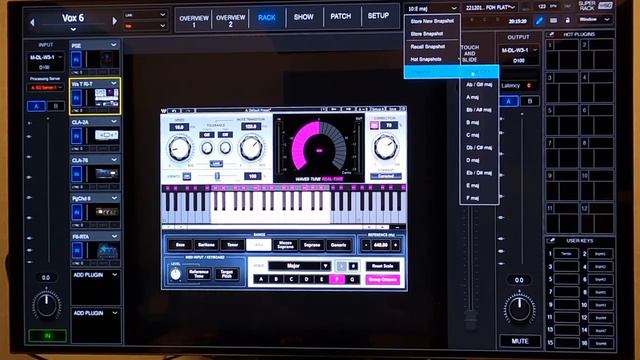The width and height of the screenshot is (640, 360).
Task: Expand the PSE plugin slot menu
Action: 113,45
